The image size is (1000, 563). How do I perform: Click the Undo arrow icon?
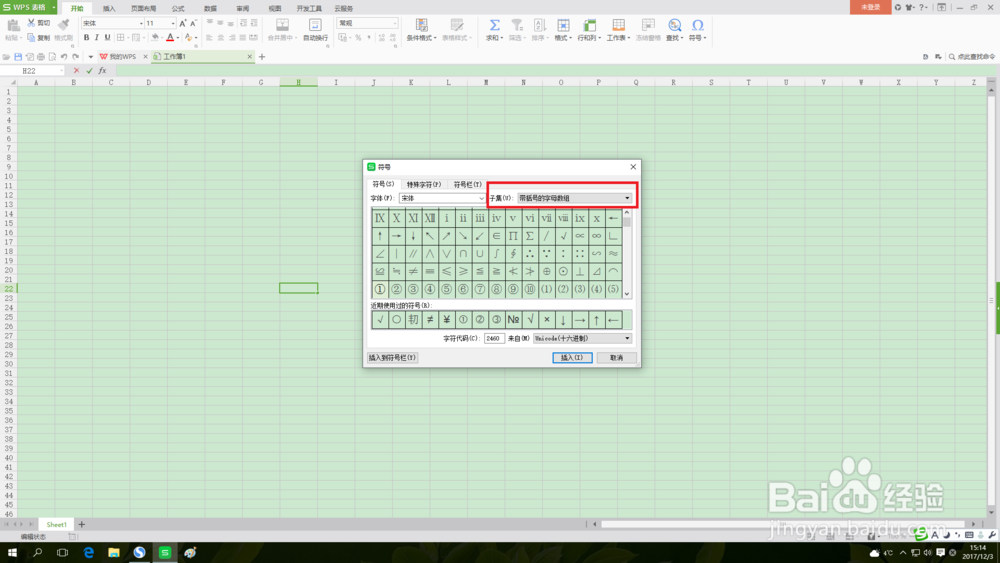tap(64, 57)
